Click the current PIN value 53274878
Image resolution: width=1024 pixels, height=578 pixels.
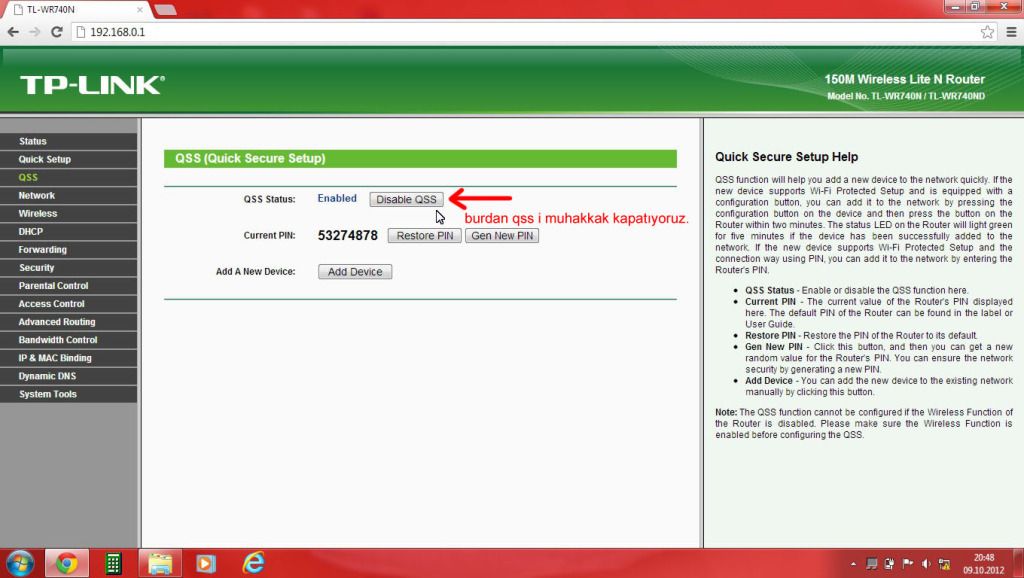tap(347, 236)
